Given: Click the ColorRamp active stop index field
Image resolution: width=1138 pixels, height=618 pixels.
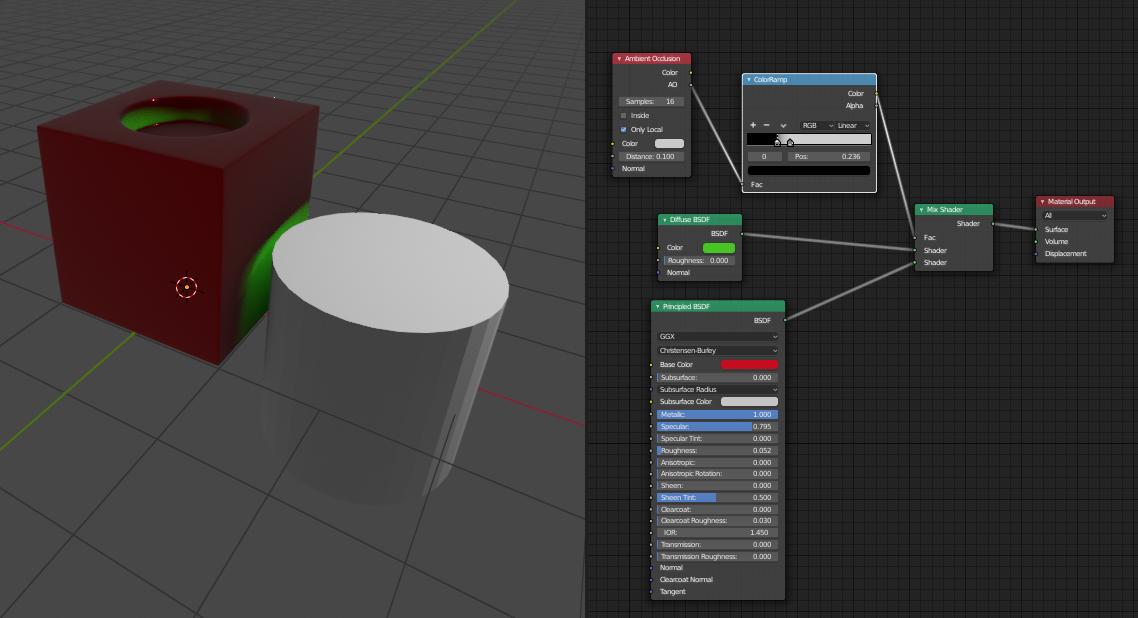Looking at the screenshot, I should click(x=764, y=157).
